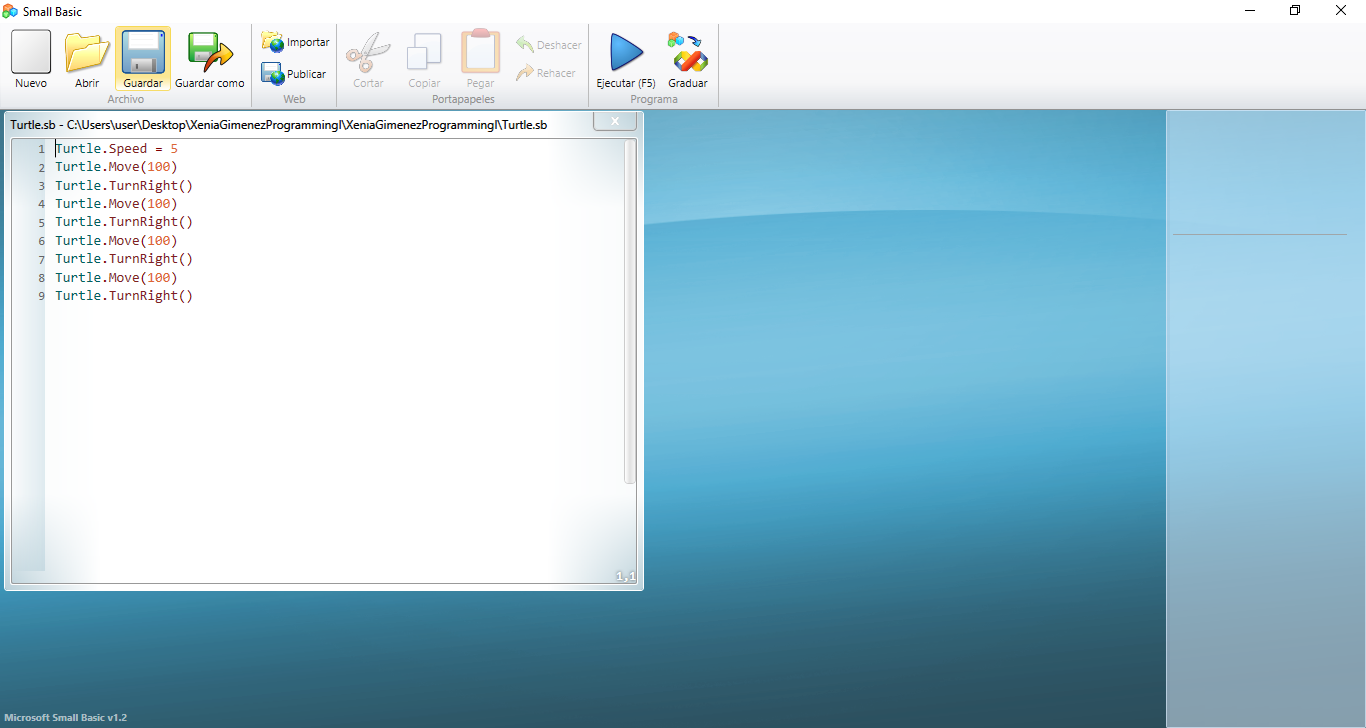
Task: Import a program from the web
Action: tap(294, 41)
